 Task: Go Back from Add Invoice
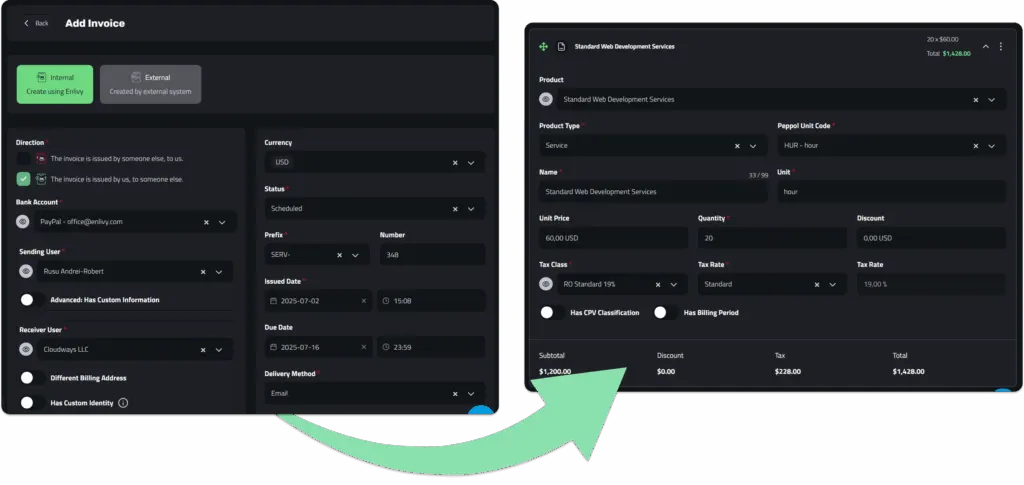coord(36,23)
